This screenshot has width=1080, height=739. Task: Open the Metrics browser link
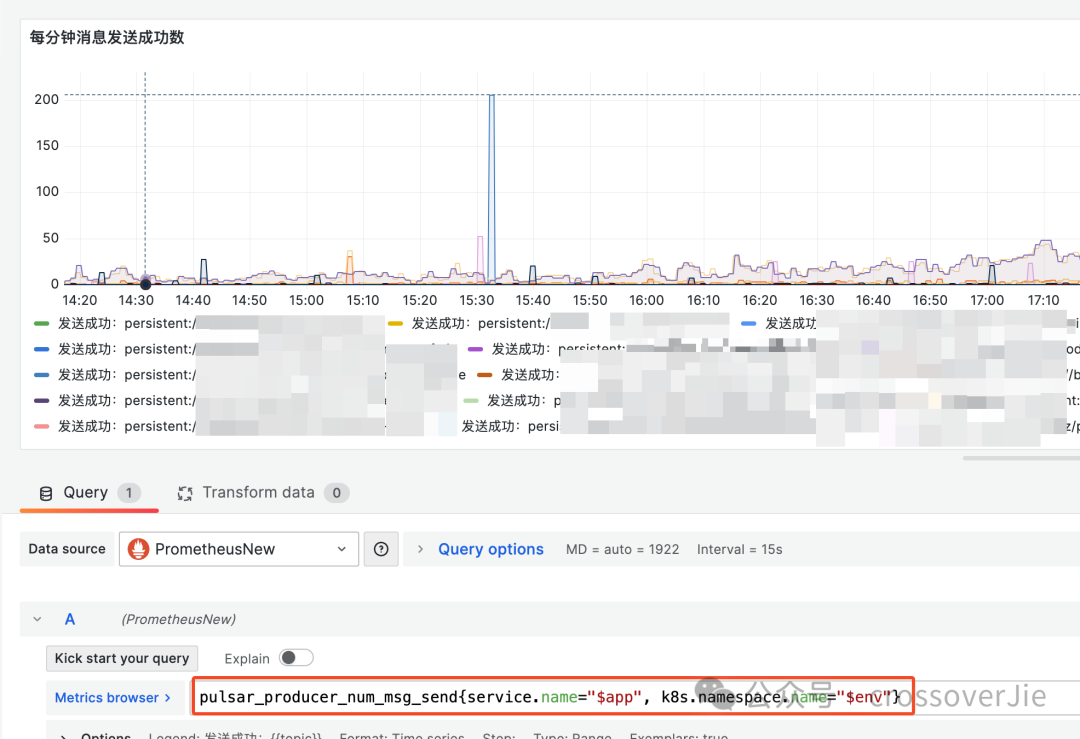[112, 698]
